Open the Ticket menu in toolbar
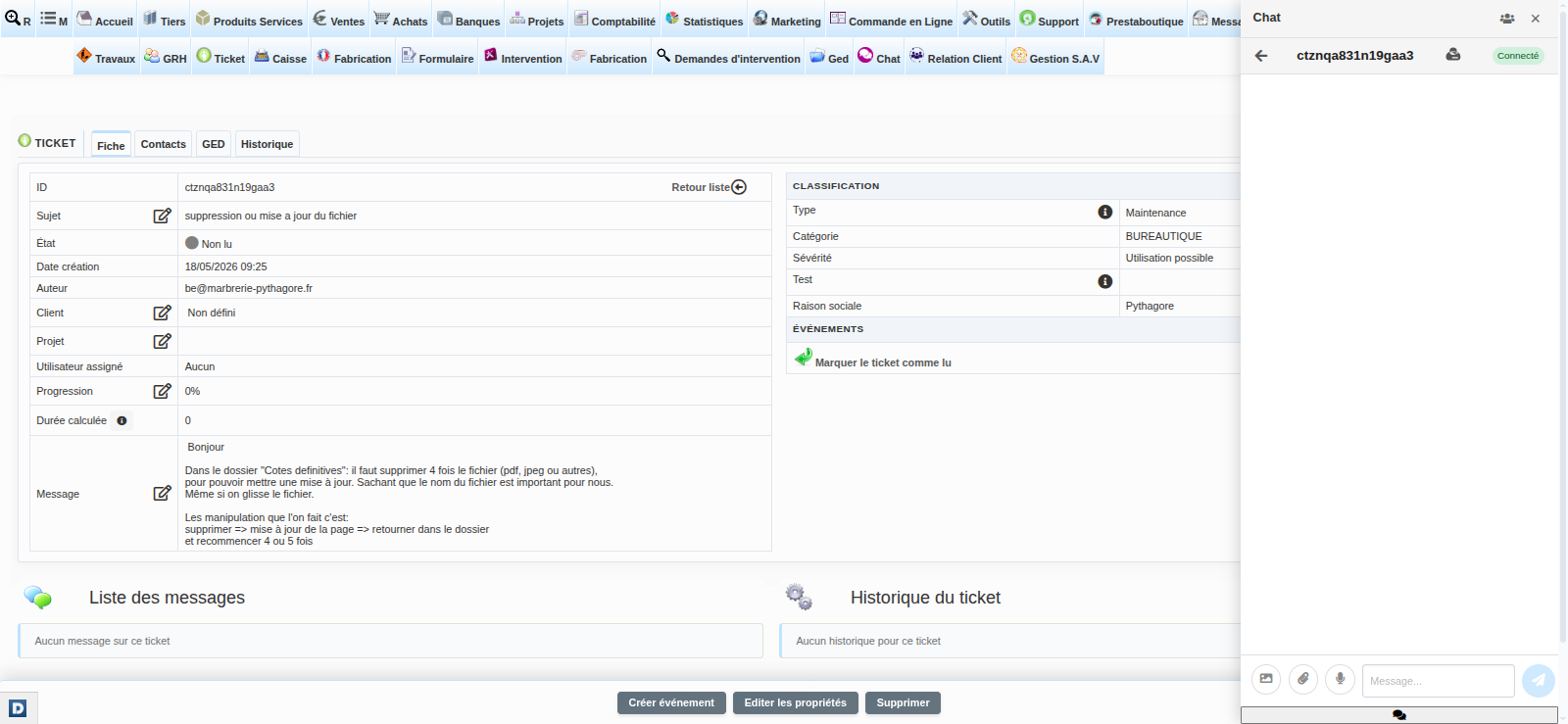 [220, 57]
